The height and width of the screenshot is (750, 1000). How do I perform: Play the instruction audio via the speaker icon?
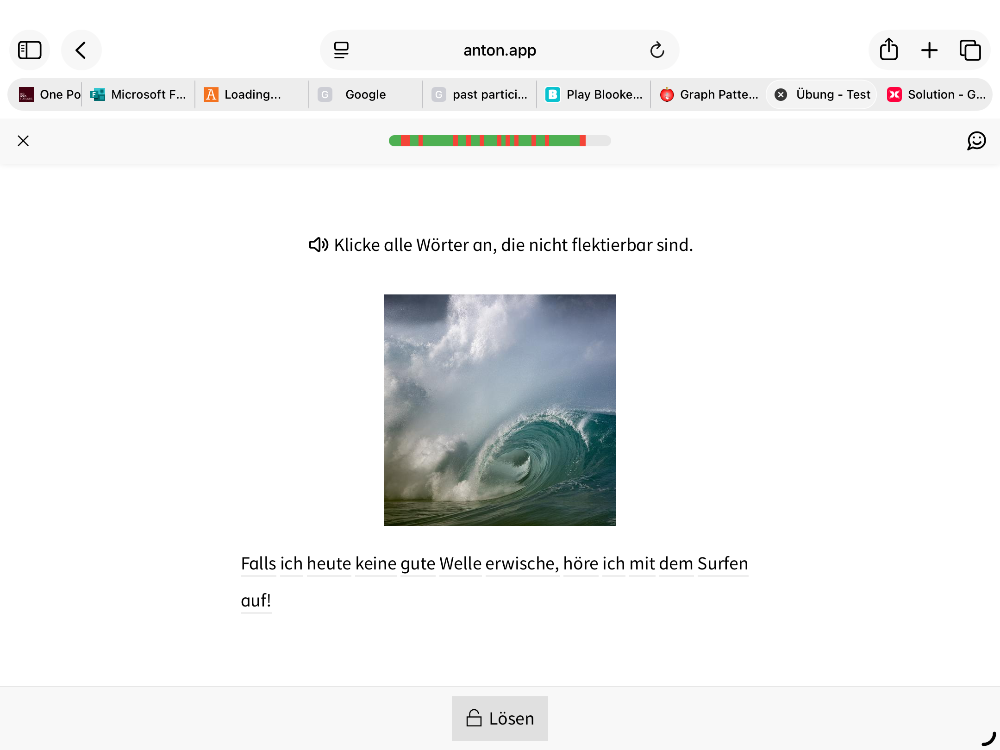(x=317, y=244)
